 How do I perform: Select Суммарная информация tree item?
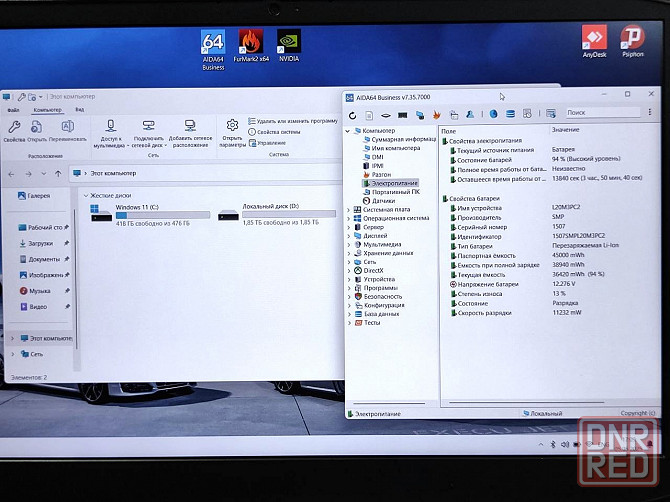click(x=399, y=139)
